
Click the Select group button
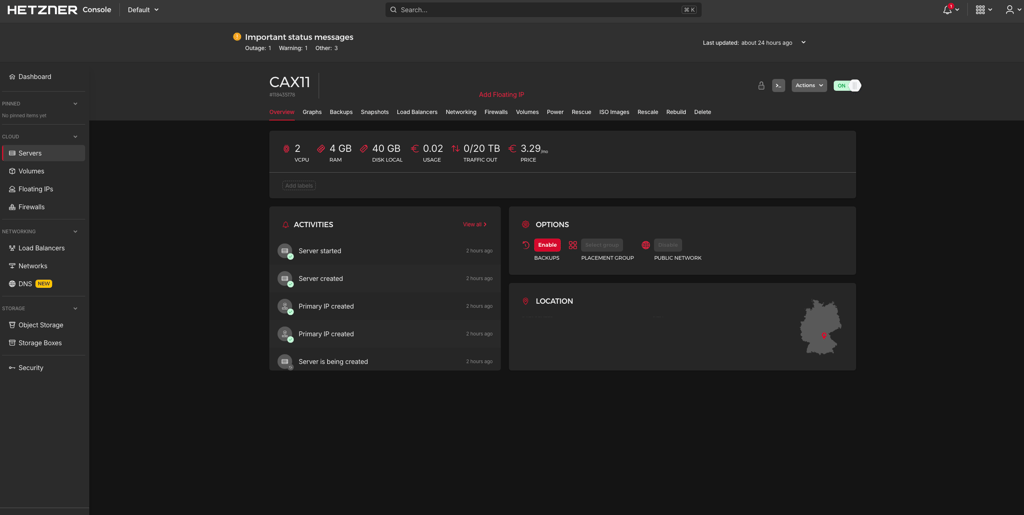(x=602, y=245)
